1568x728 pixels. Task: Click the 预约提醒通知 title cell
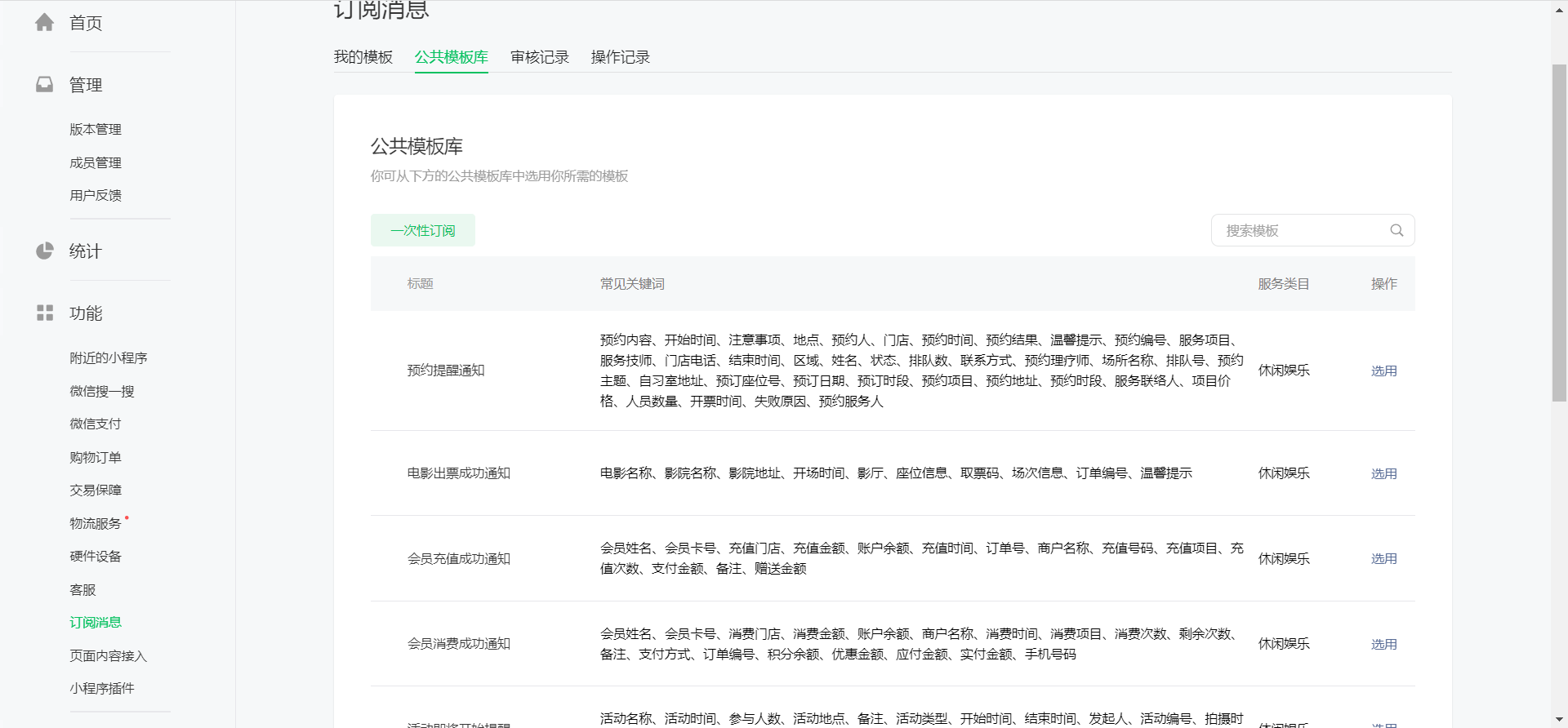coord(446,370)
